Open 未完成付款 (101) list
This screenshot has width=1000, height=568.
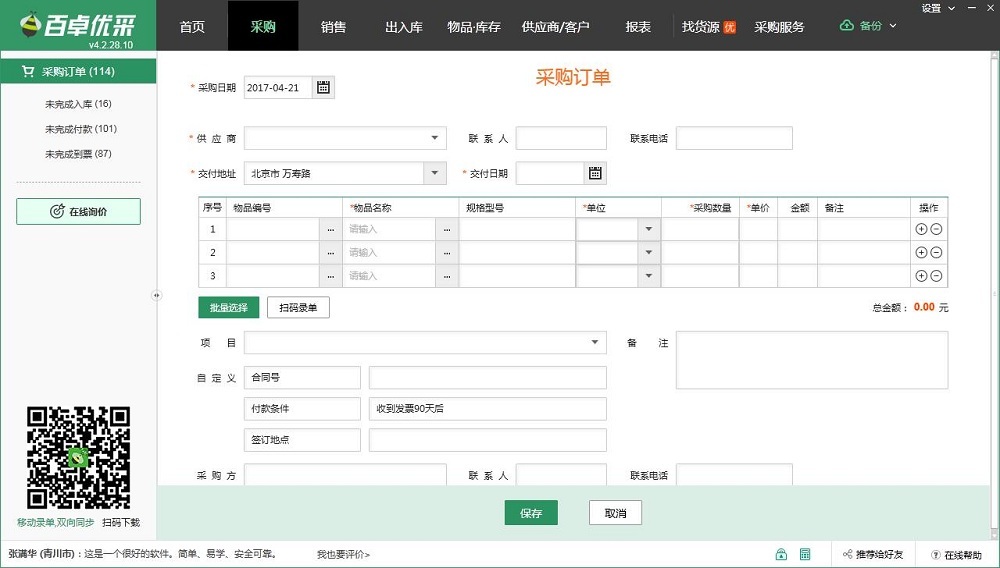[x=81, y=129]
